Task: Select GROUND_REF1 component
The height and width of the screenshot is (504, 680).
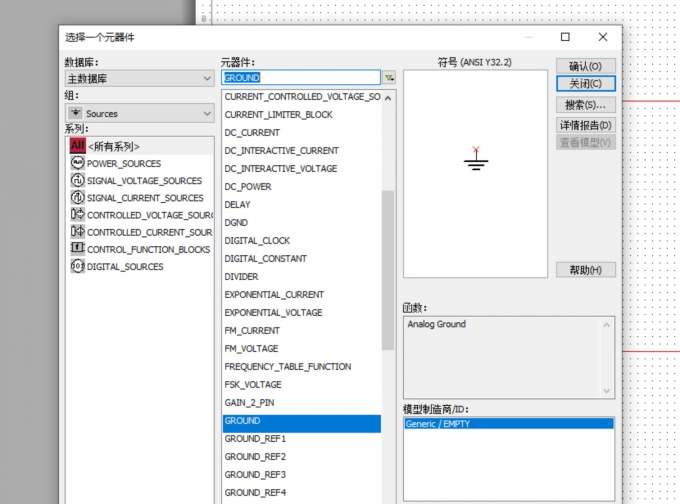Action: click(x=302, y=439)
